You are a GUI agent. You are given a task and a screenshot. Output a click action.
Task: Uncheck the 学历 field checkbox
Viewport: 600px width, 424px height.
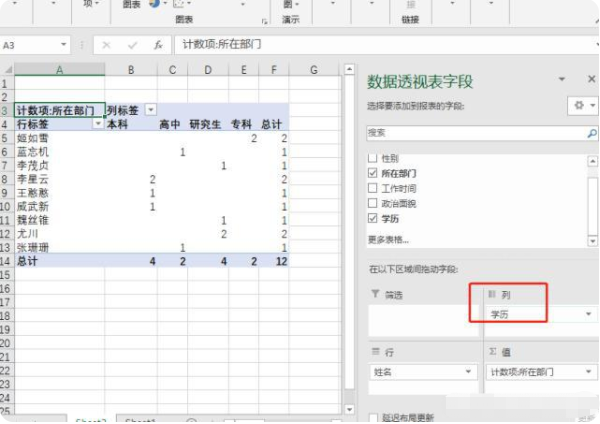pyautogui.click(x=373, y=217)
